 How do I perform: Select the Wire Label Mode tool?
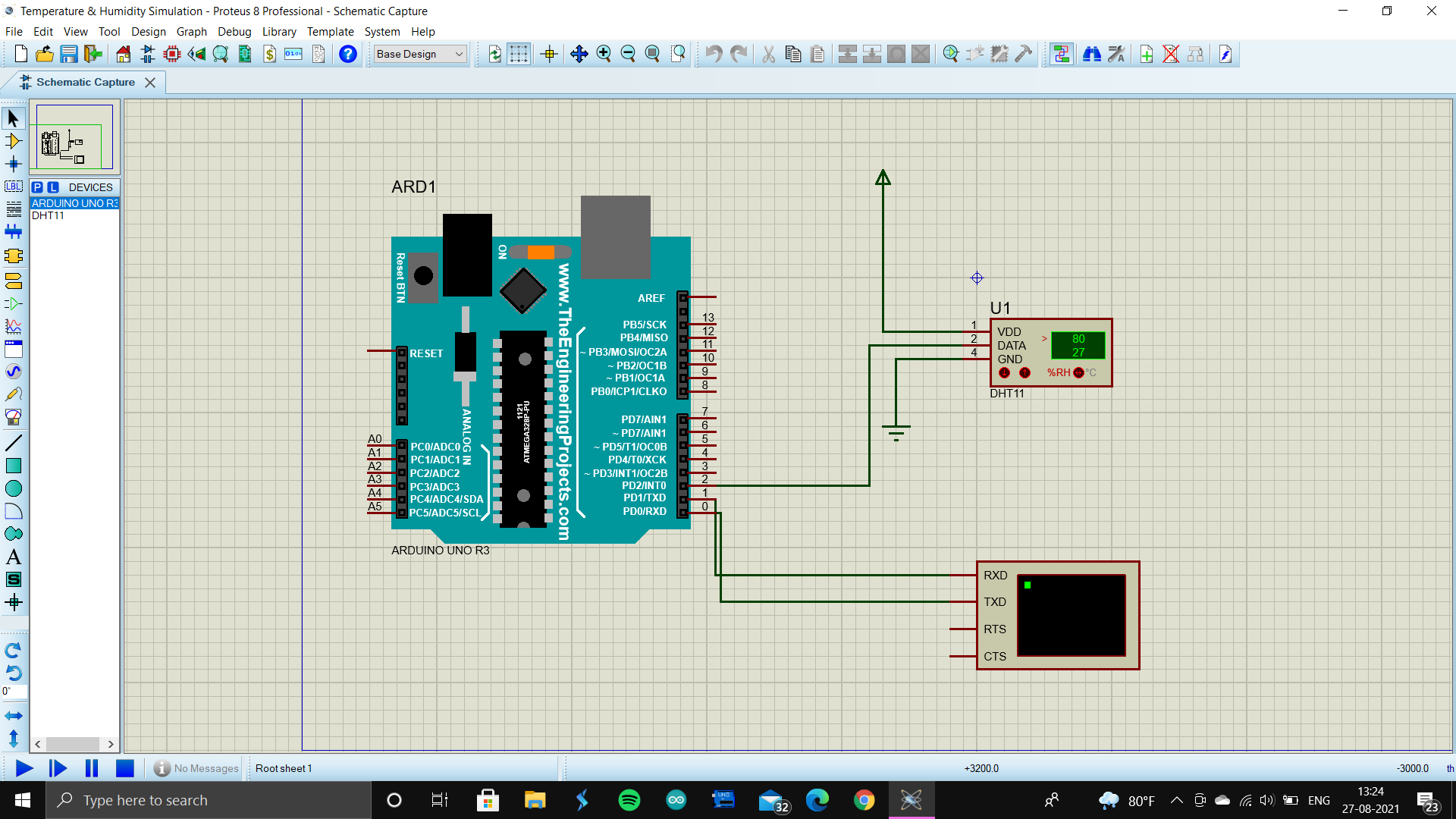13,187
